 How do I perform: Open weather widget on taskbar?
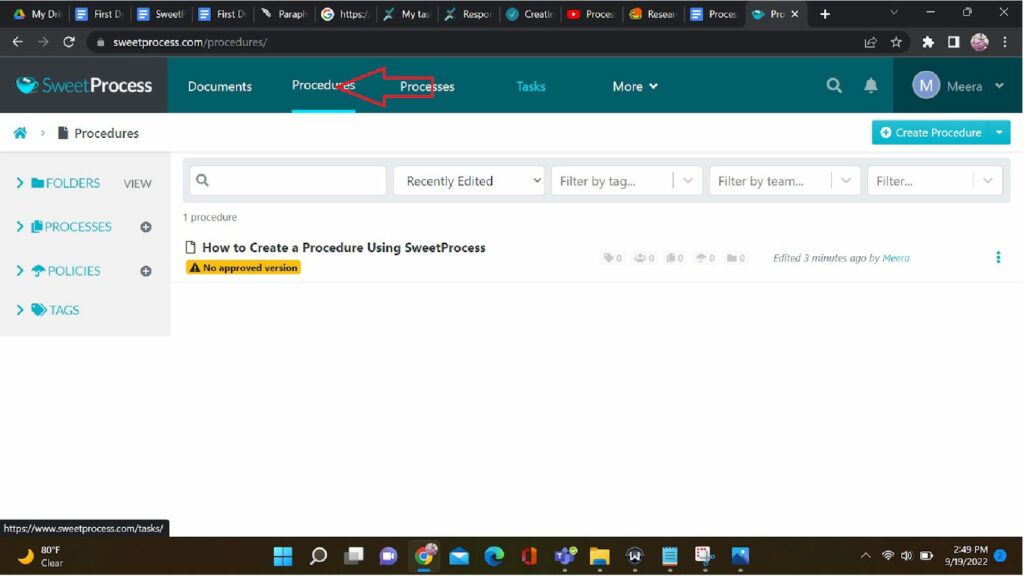(x=40, y=556)
